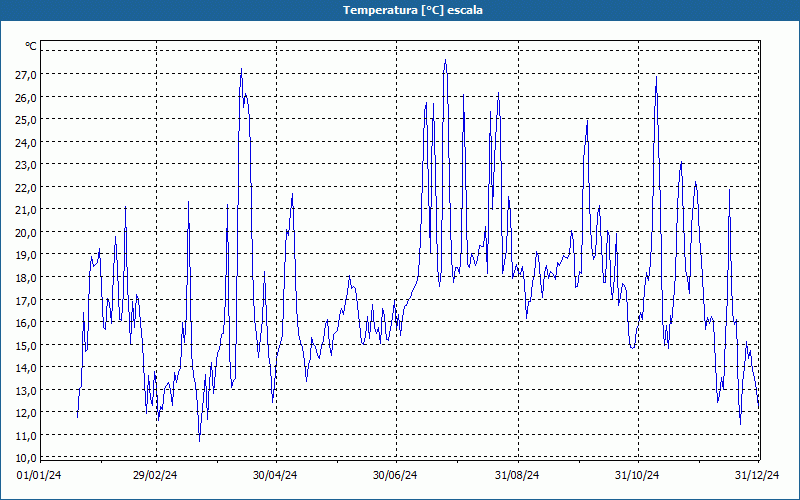This screenshot has width=800, height=500.
Task: Click the 30/06/24 date label
Action: 395,476
